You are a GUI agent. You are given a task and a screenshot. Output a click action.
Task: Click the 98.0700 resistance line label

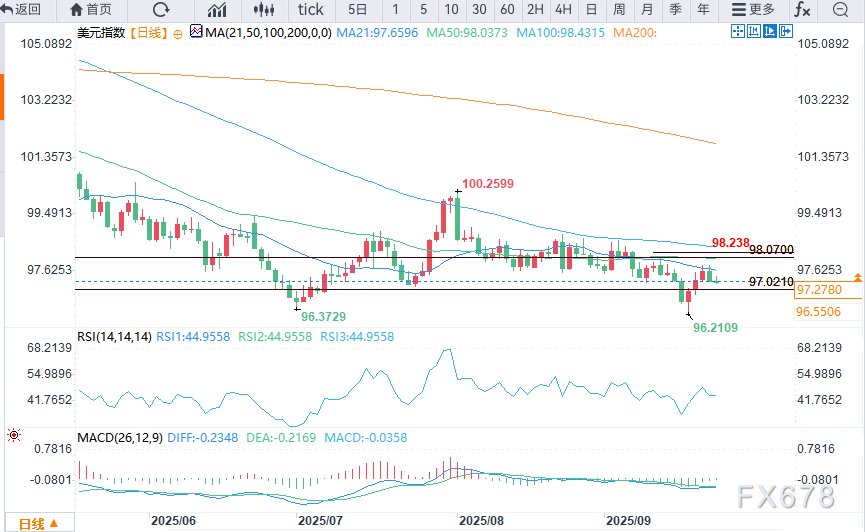pos(771,249)
